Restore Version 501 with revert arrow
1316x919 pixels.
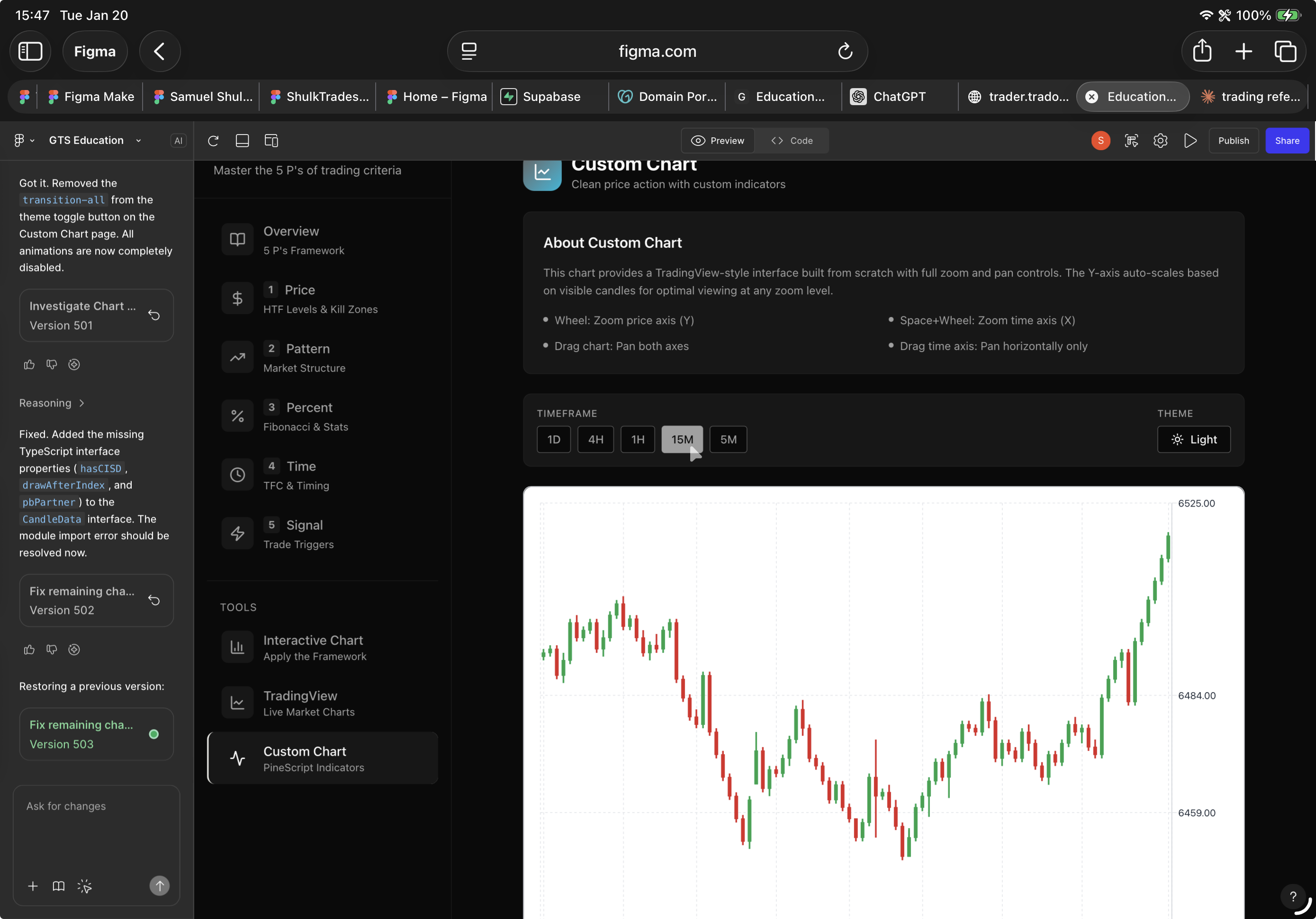pyautogui.click(x=153, y=315)
